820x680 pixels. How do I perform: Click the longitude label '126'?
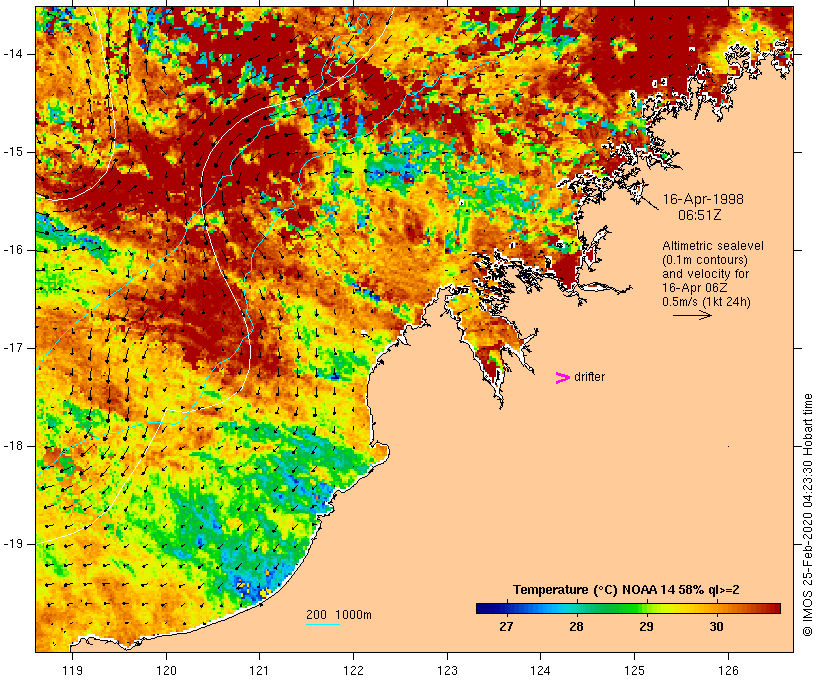728,670
